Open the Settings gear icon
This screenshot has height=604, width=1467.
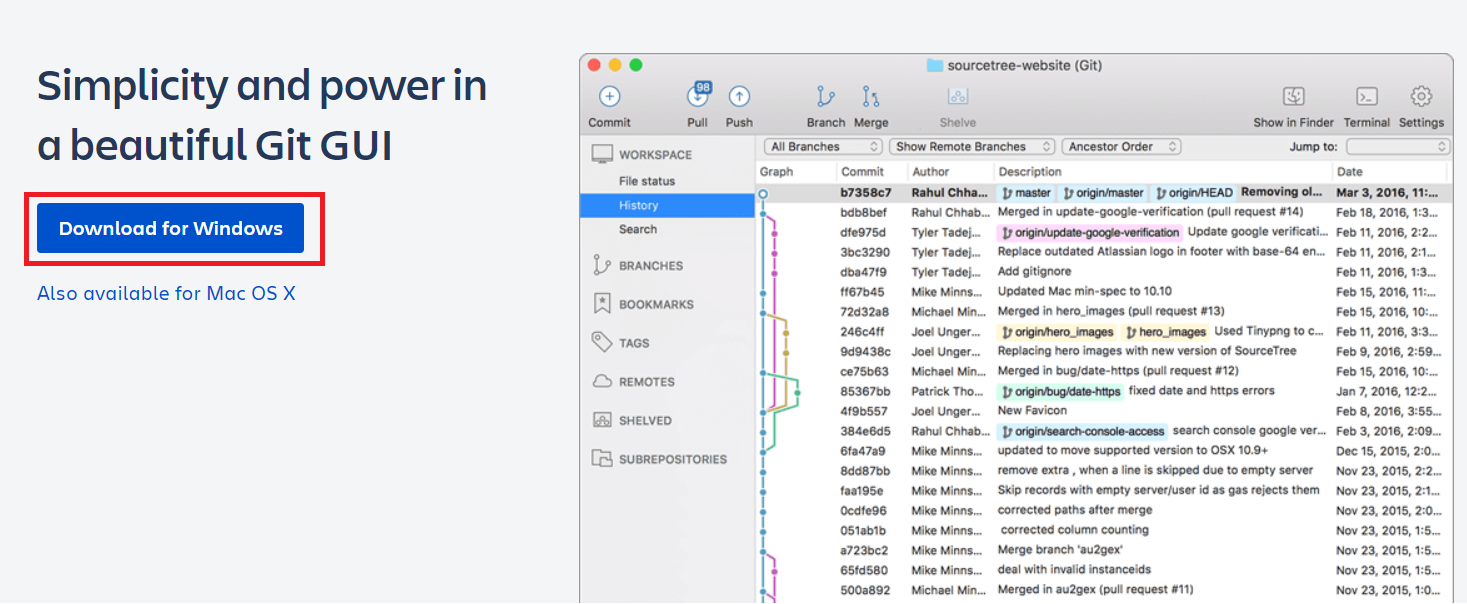click(x=1421, y=96)
